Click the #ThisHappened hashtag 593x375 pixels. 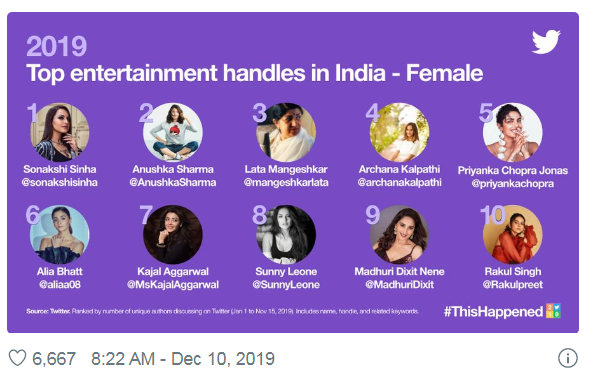(493, 311)
